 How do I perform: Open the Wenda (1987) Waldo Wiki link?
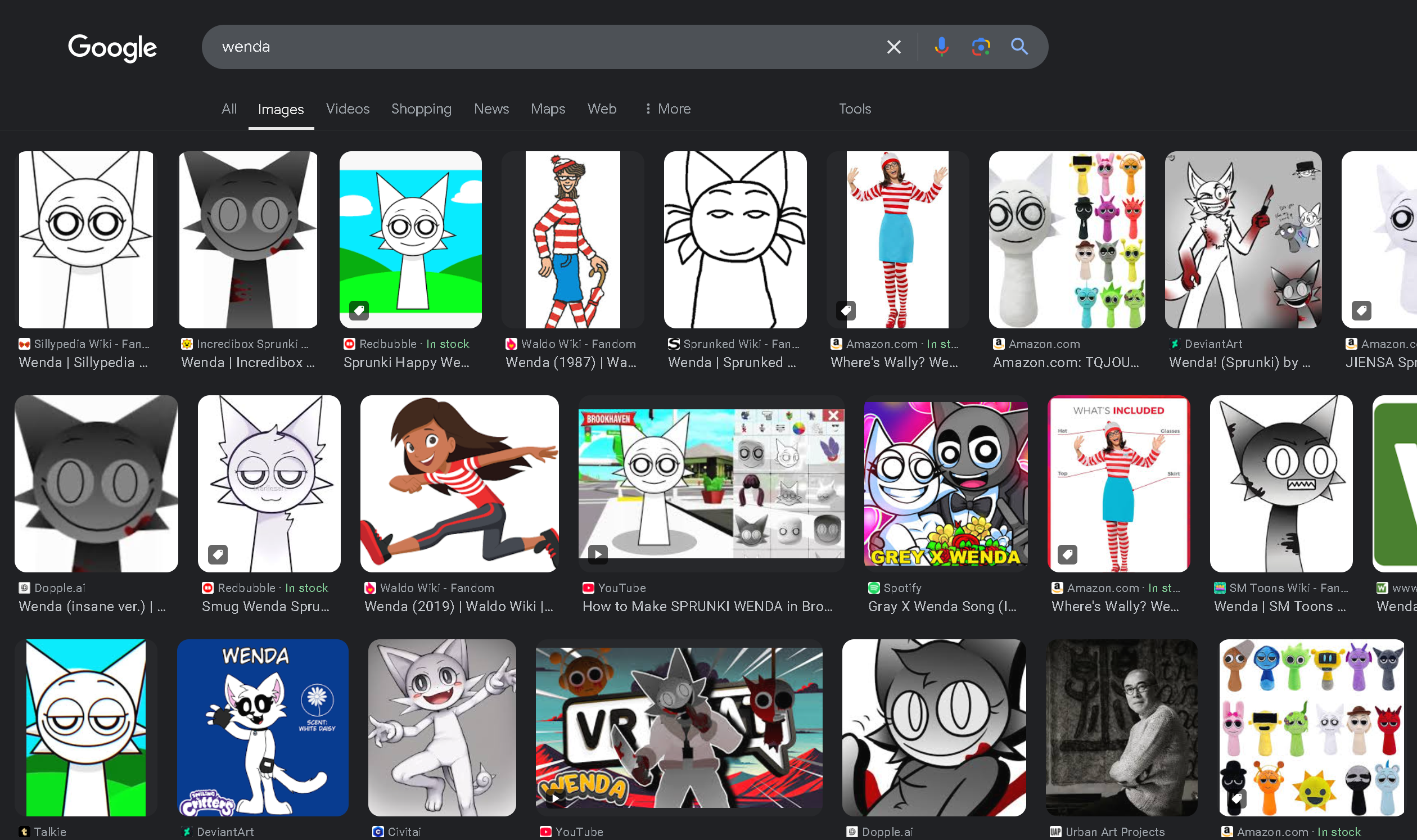[x=571, y=362]
